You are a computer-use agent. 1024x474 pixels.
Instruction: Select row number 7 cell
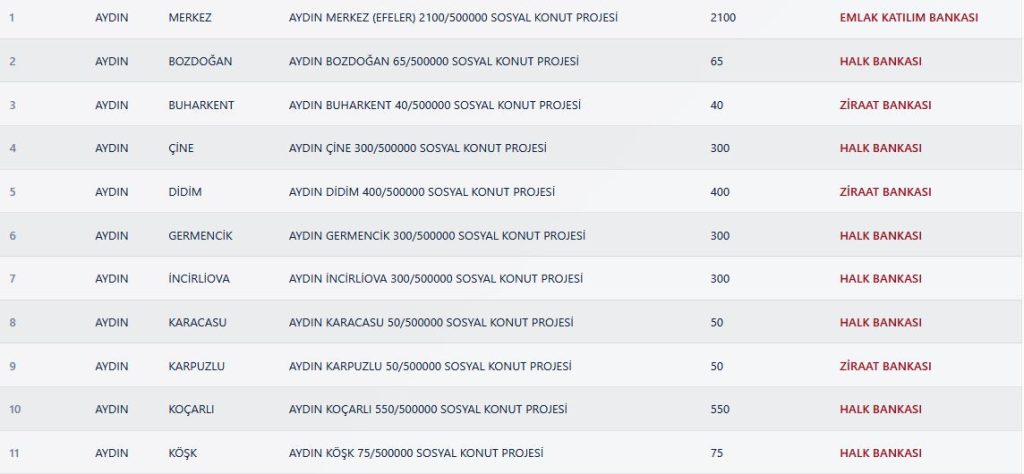coord(12,279)
